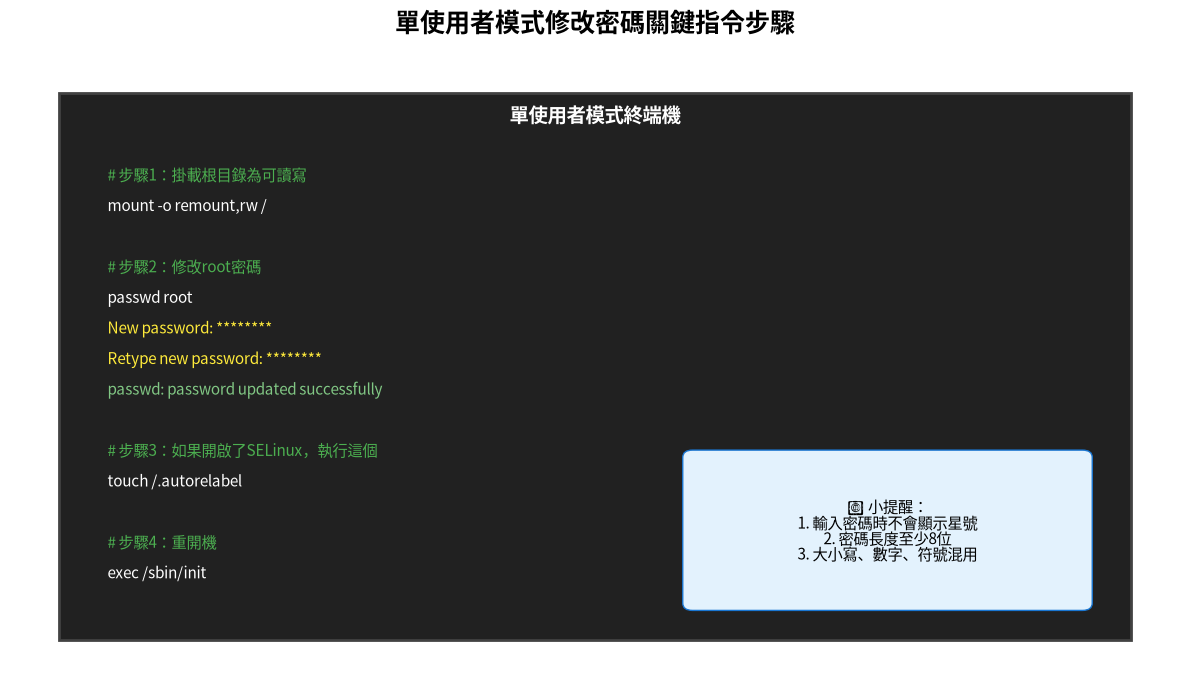Click the command passwd root
This screenshot has height=686, width=1190.
(150, 297)
